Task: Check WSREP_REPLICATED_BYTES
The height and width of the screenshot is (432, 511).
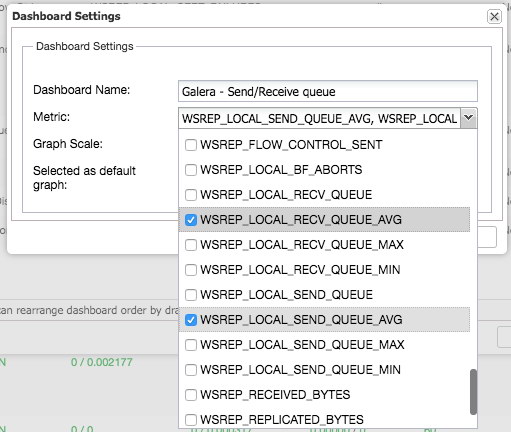Action: click(191, 420)
